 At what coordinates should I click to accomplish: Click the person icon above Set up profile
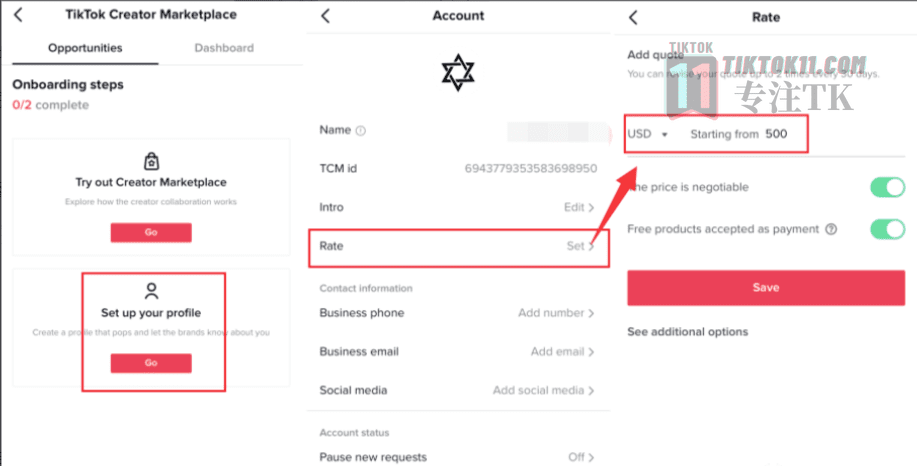pos(151,291)
